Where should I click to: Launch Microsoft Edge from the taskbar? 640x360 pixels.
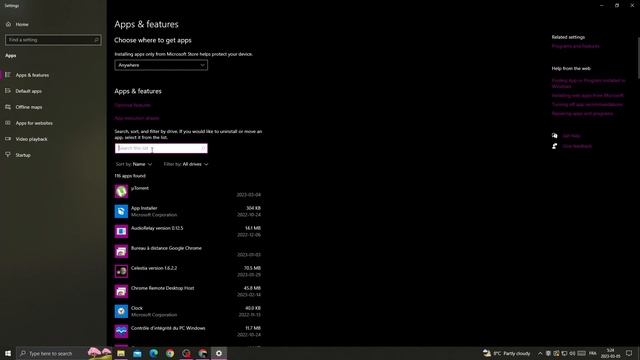(153, 353)
